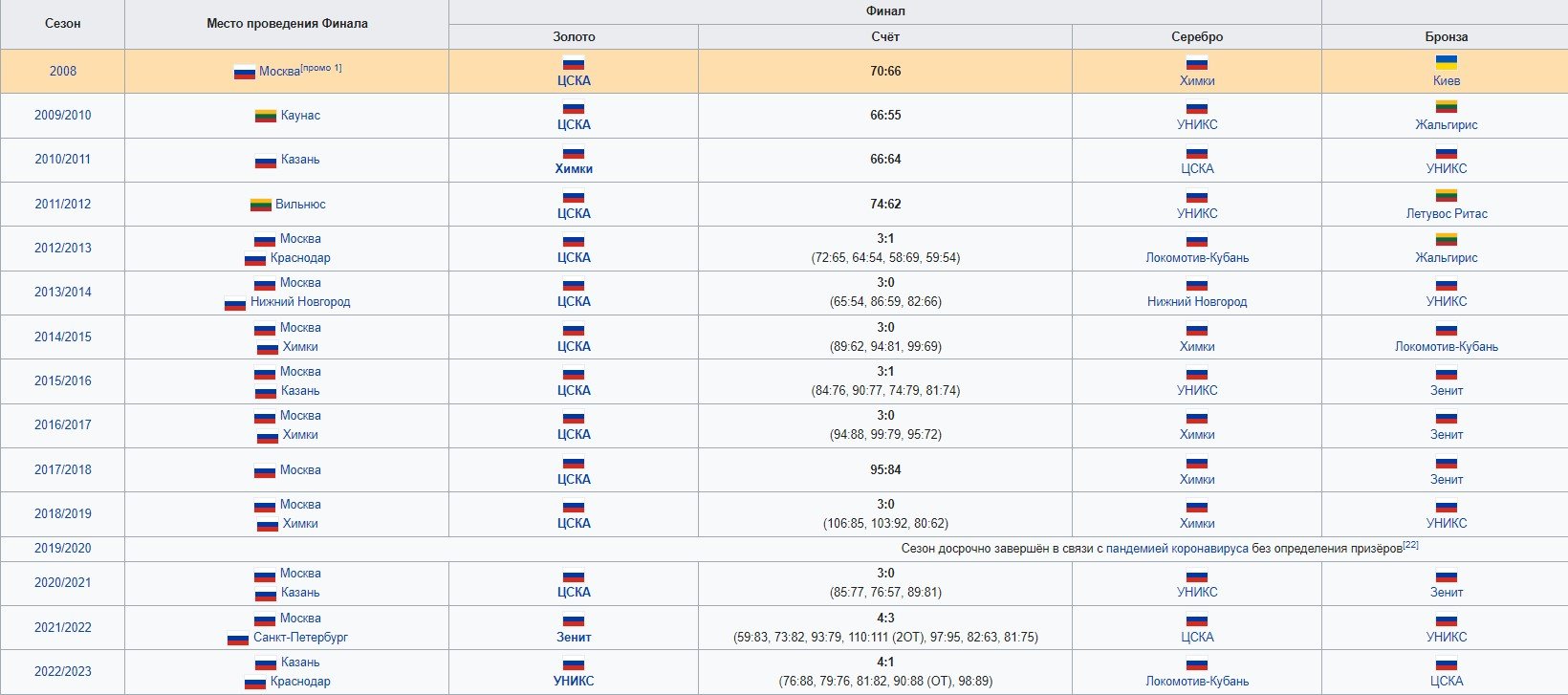Click the Lithuanian flag next to Вильнюс

261,205
